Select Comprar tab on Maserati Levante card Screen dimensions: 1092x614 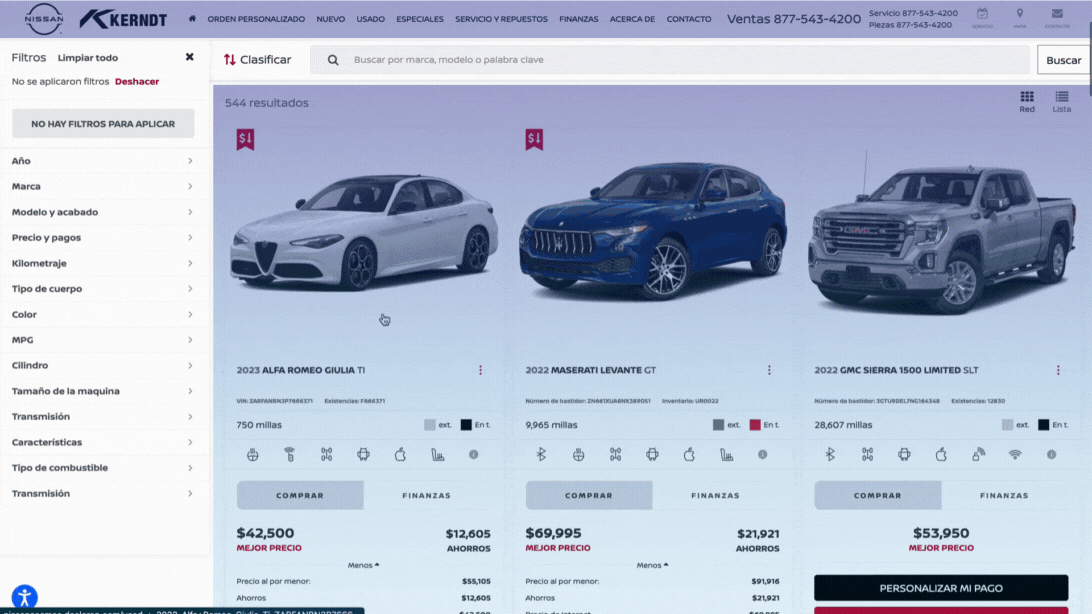pos(589,496)
